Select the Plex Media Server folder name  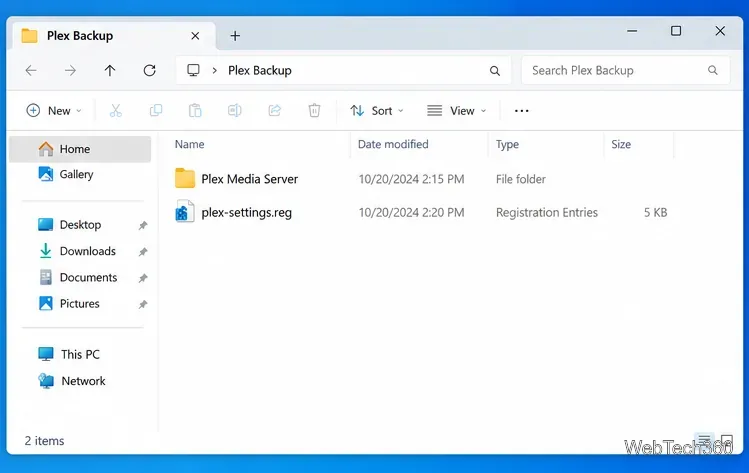249,179
